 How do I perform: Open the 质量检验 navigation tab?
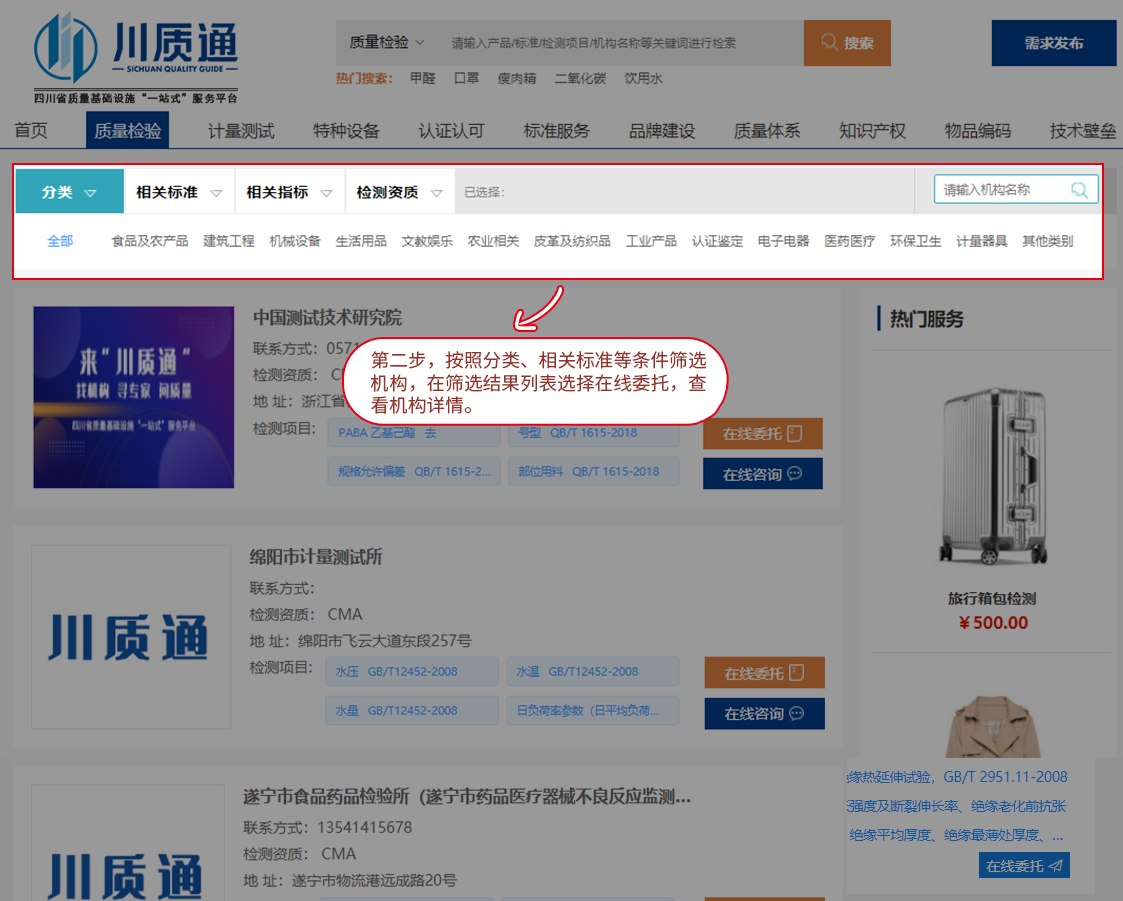point(127,130)
